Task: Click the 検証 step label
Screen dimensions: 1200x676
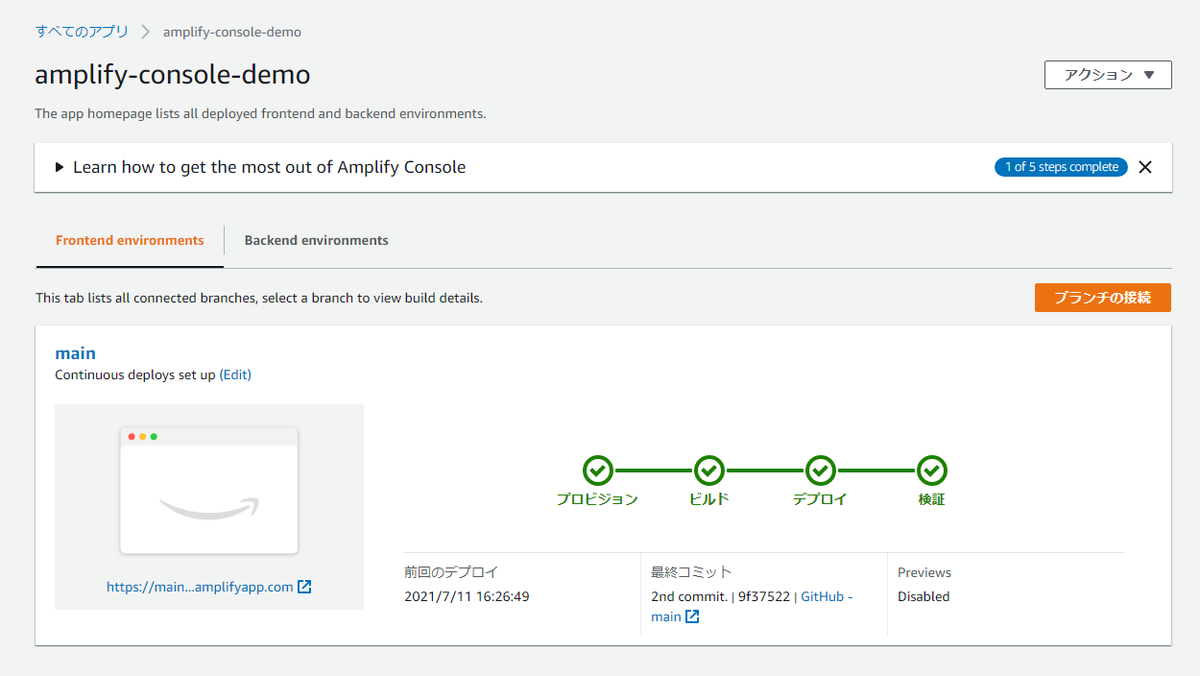Action: [x=932, y=499]
